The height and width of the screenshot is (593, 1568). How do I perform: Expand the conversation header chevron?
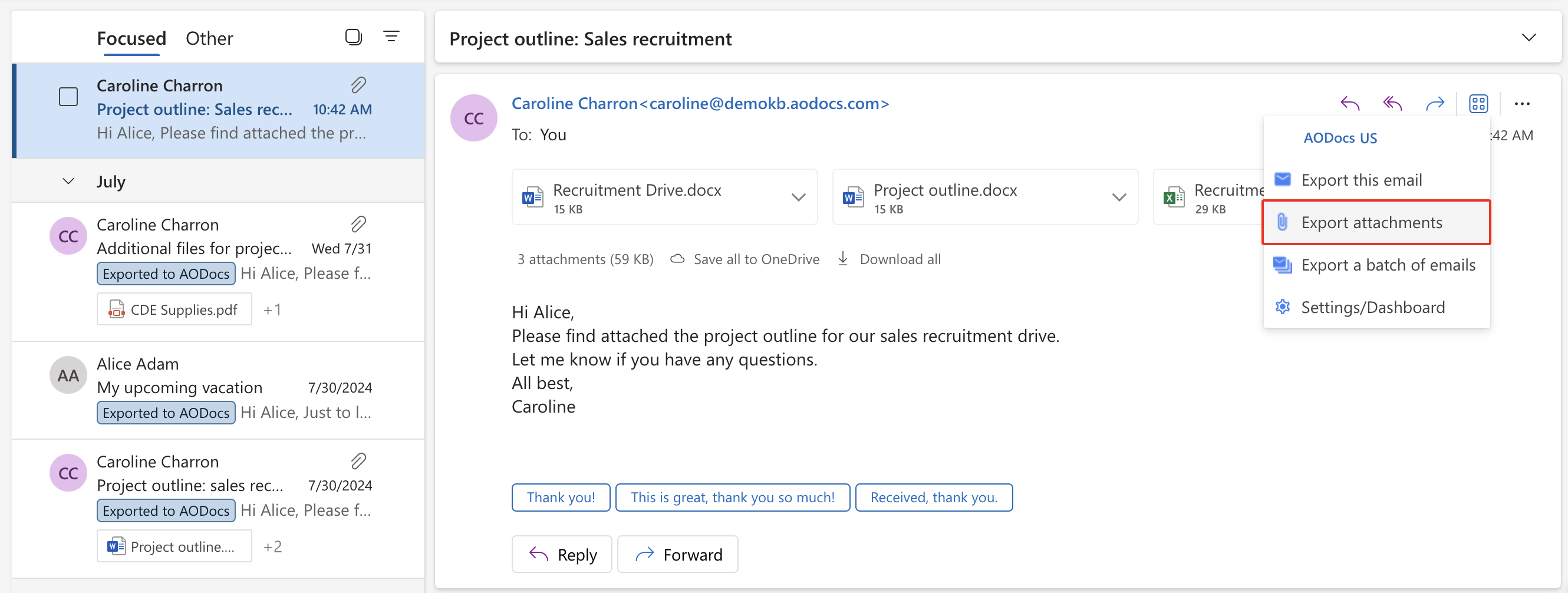coord(1529,38)
